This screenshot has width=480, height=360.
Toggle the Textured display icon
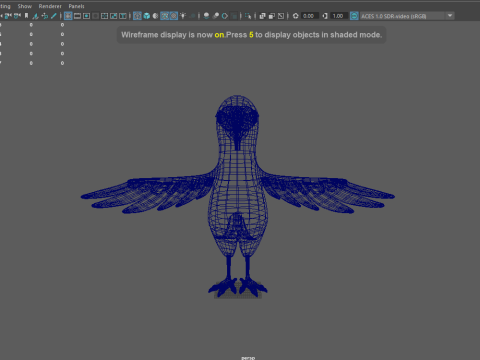tap(174, 16)
